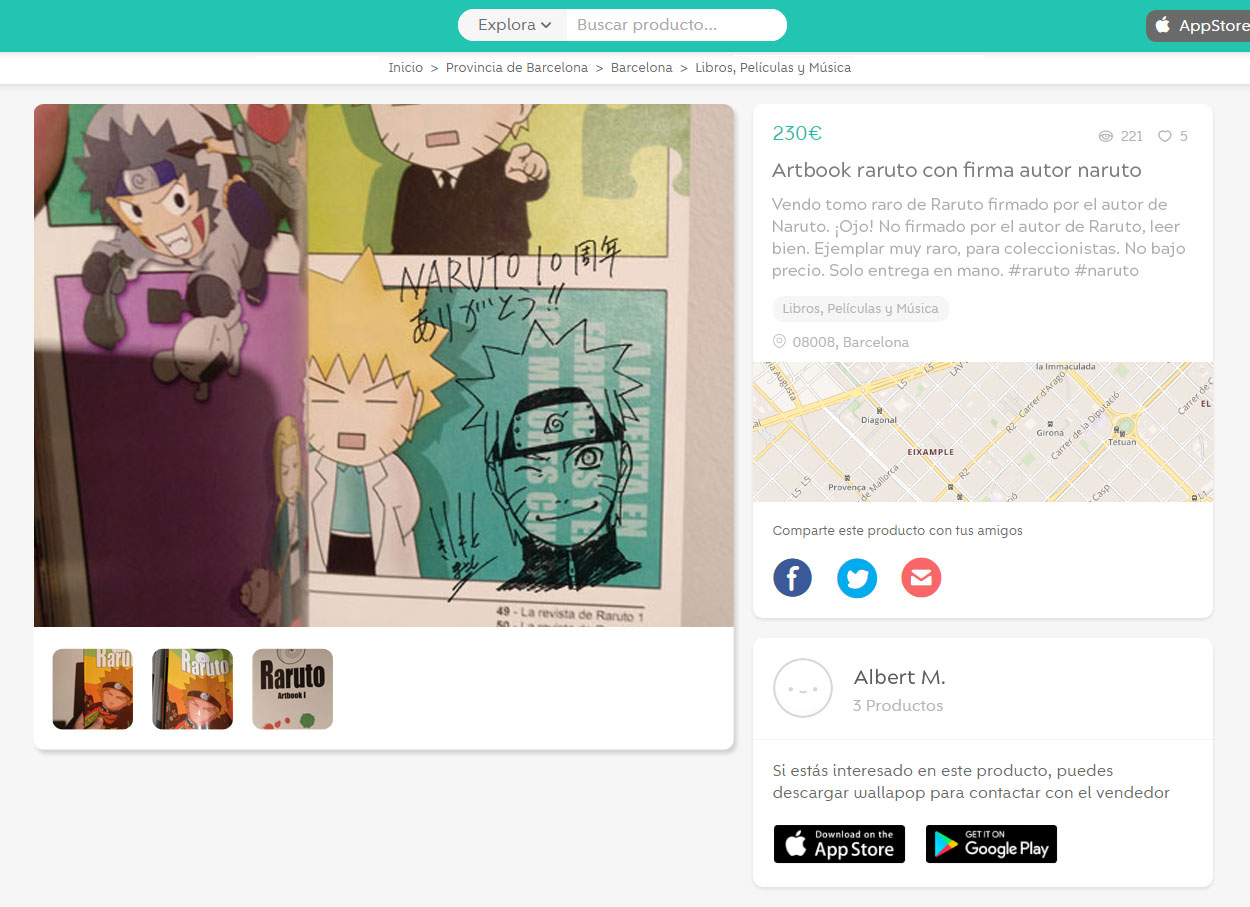Open Provincia de Barcelona breadcrumb

pyautogui.click(x=517, y=68)
